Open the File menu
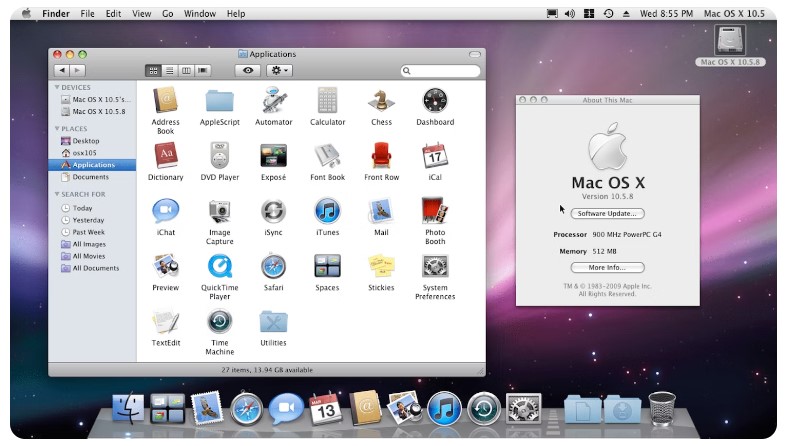The image size is (786, 446). [x=87, y=14]
